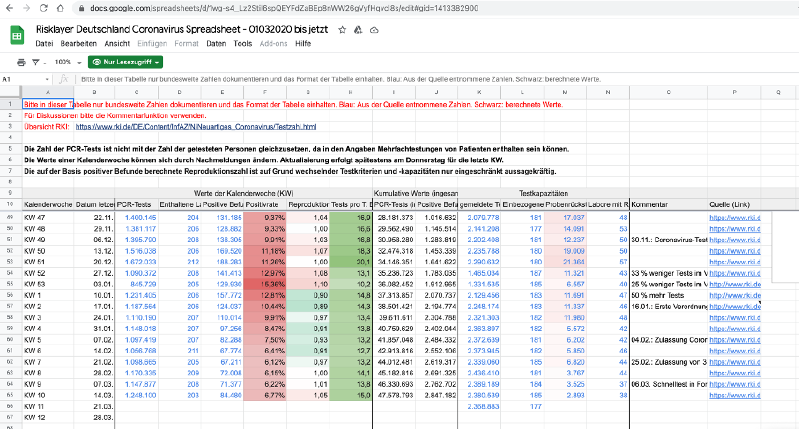Screen dimensions: 800x430
Task: Open the RKI Testzahl.html link in row 3
Action: pos(196,127)
